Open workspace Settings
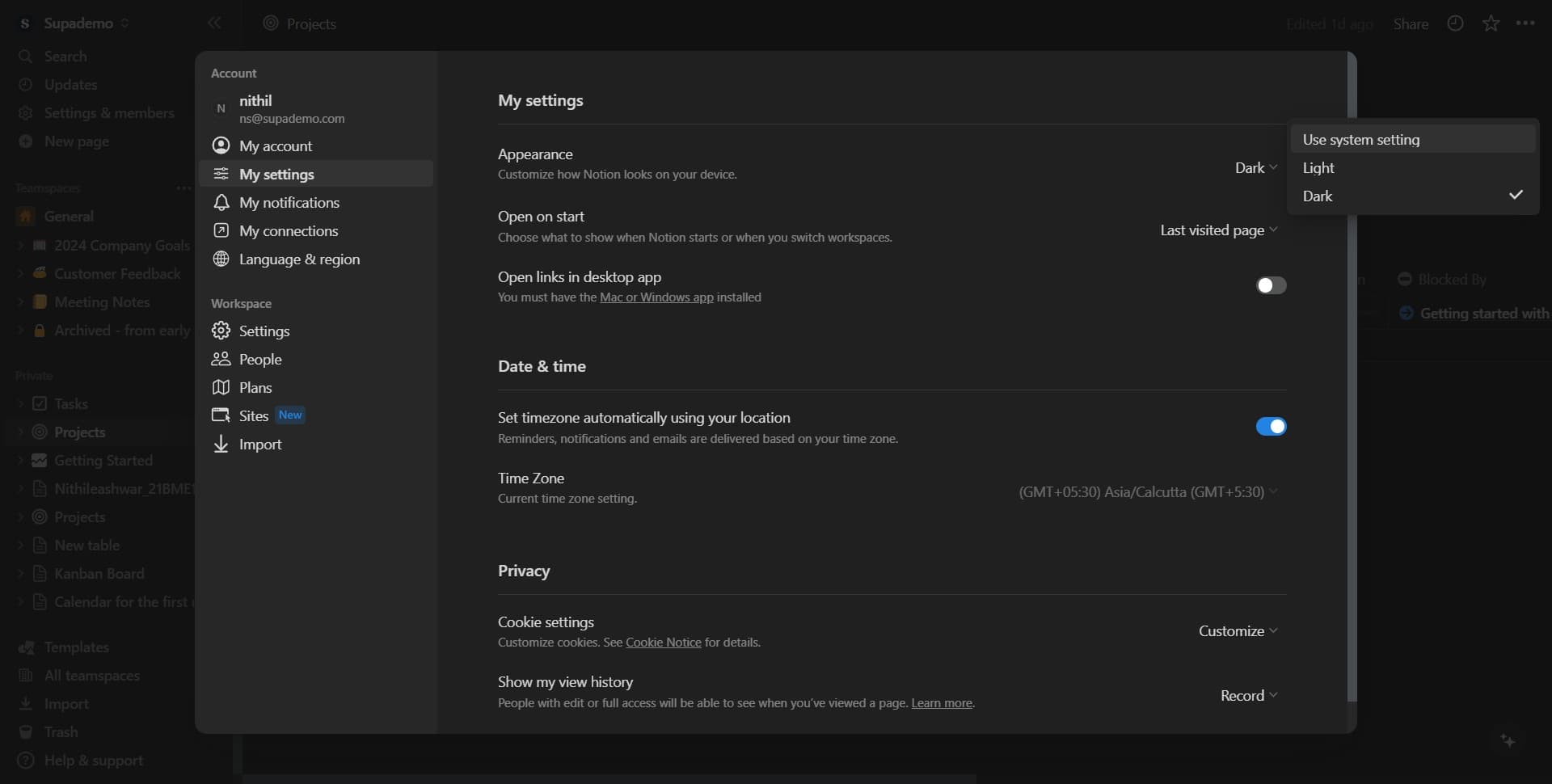The height and width of the screenshot is (784, 1552). tap(264, 331)
